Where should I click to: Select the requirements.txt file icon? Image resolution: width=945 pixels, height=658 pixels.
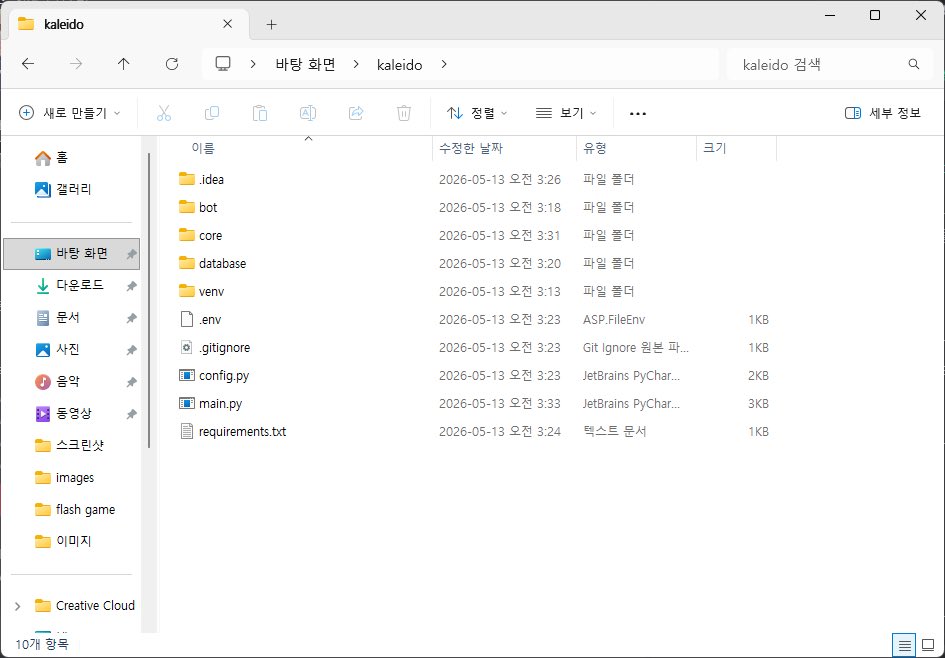(187, 431)
